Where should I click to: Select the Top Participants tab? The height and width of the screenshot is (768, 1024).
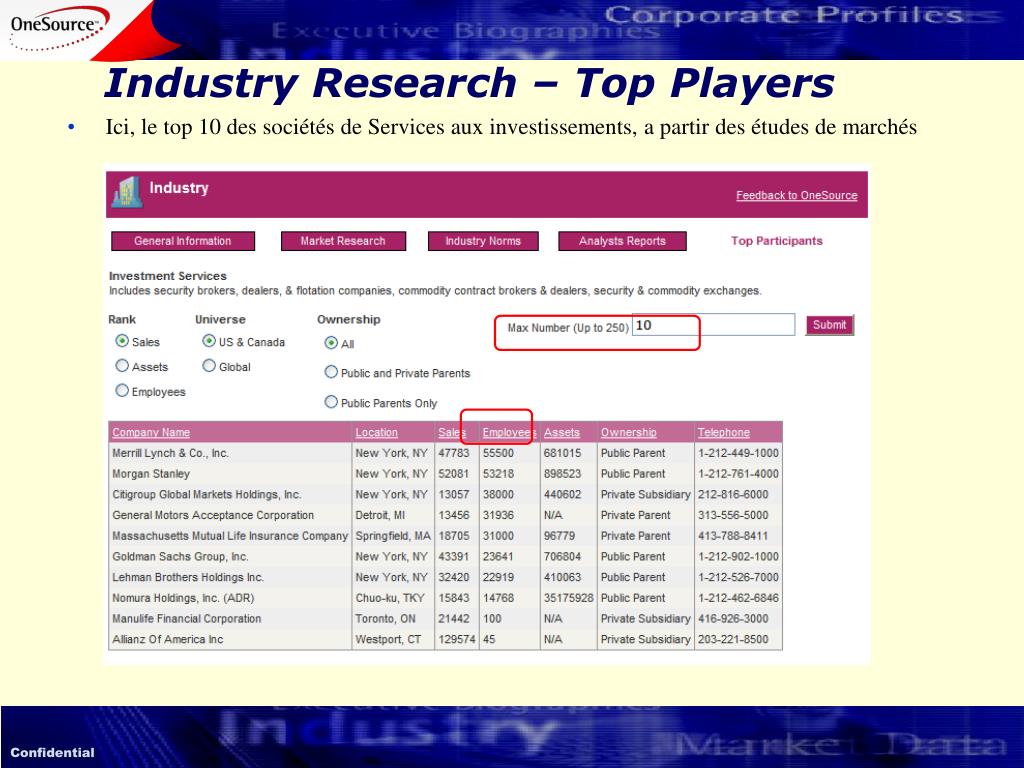776,241
